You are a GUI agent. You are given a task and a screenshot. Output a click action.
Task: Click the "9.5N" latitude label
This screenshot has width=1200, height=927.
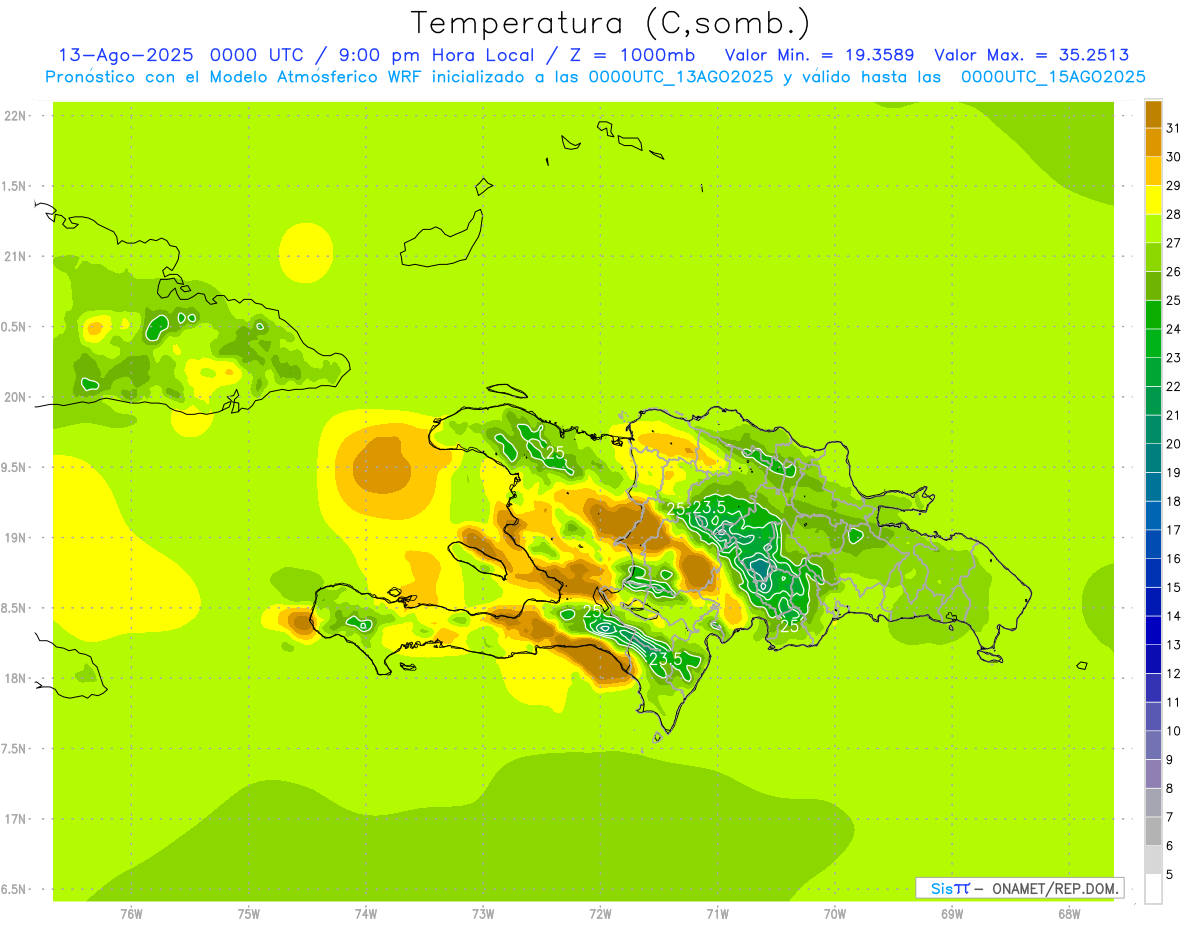point(14,468)
